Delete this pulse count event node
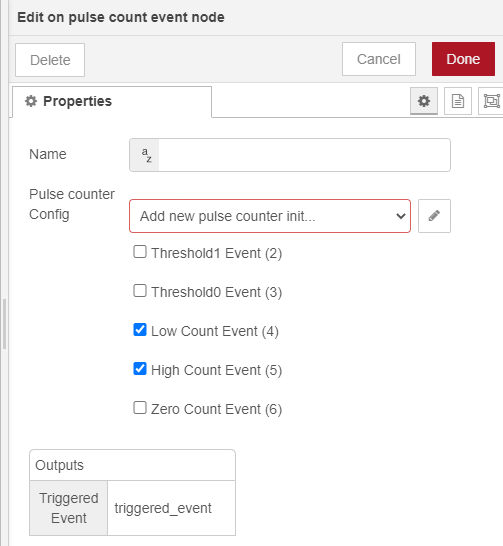This screenshot has height=546, width=503. click(x=50, y=60)
